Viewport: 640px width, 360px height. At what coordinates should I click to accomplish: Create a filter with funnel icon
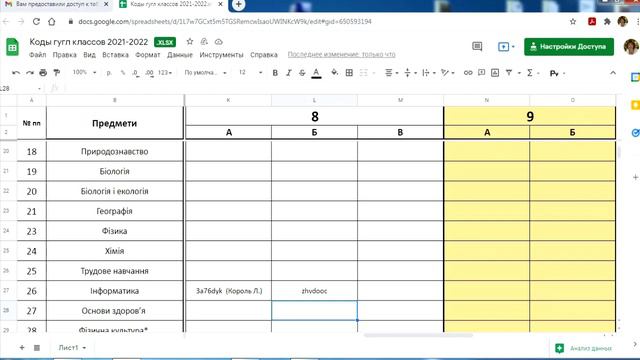[x=509, y=73]
